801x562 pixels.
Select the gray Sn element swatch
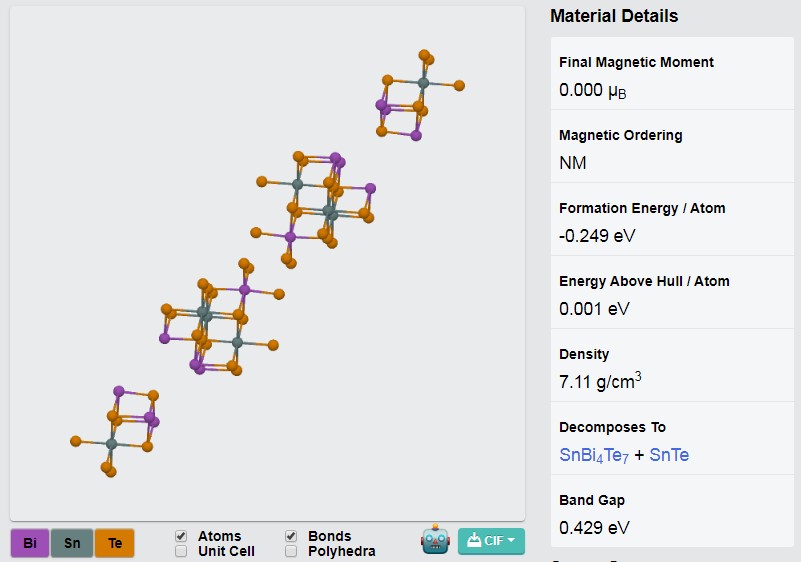(72, 543)
